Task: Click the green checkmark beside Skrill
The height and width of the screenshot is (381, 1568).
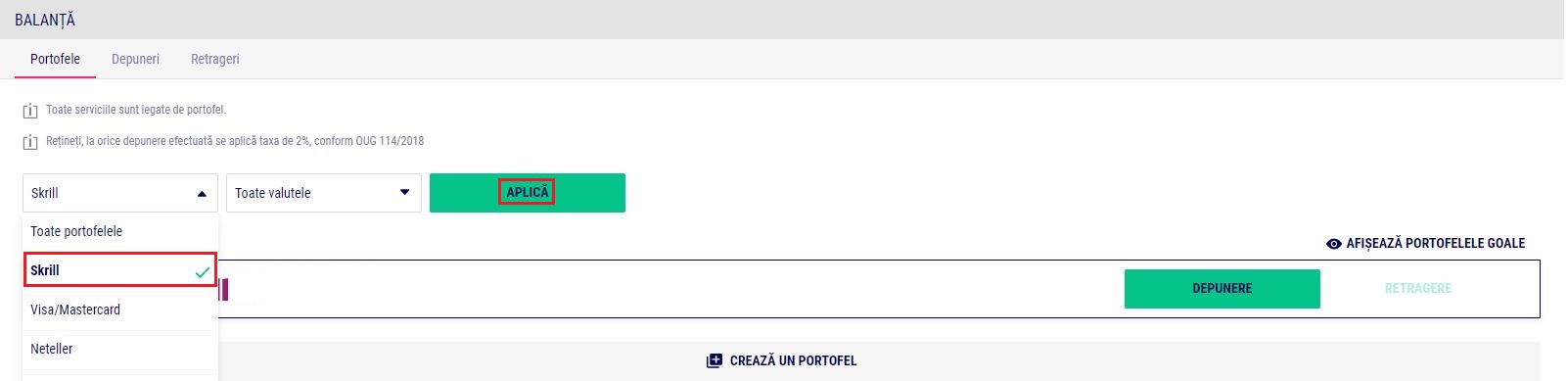Action: click(x=203, y=272)
